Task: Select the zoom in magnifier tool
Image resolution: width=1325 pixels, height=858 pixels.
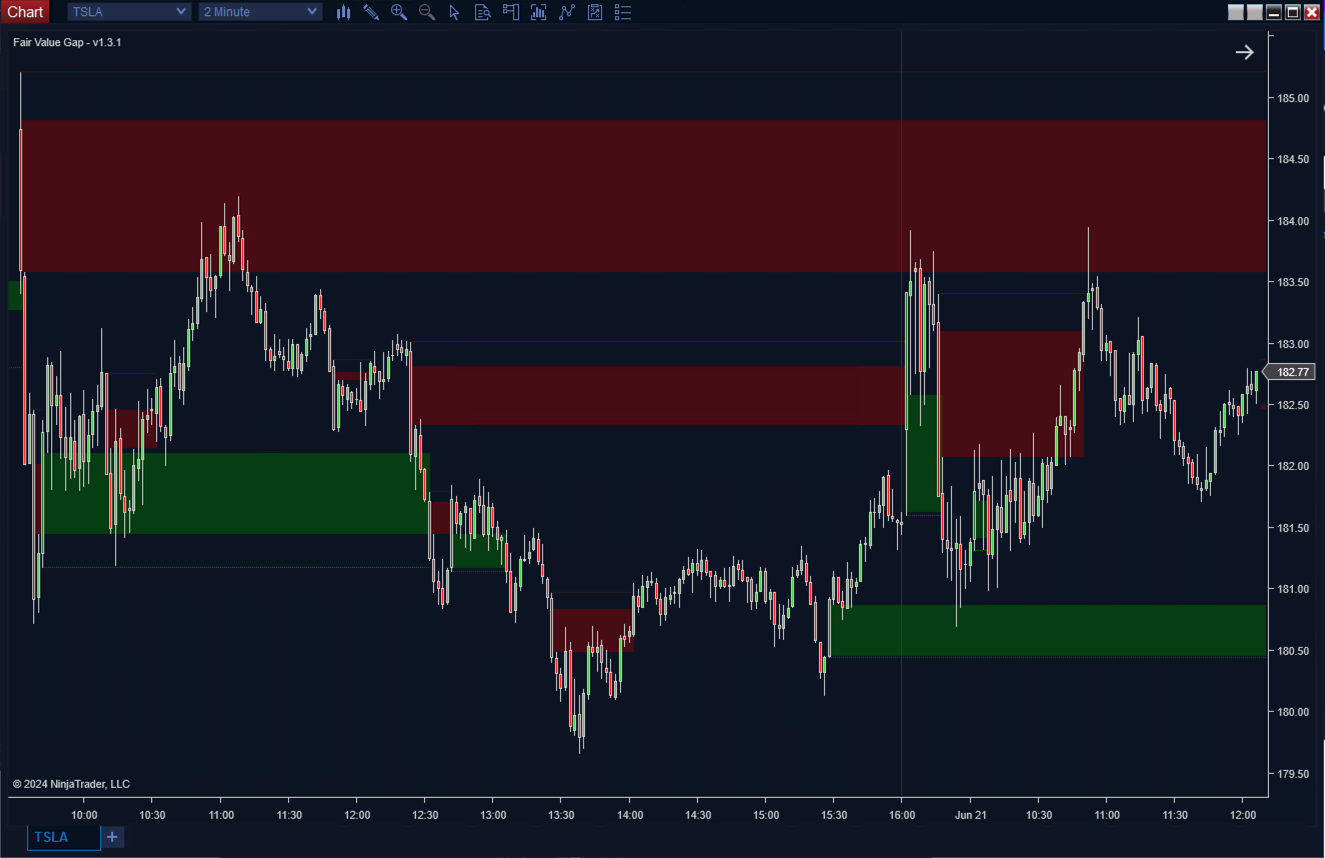Action: coord(399,12)
